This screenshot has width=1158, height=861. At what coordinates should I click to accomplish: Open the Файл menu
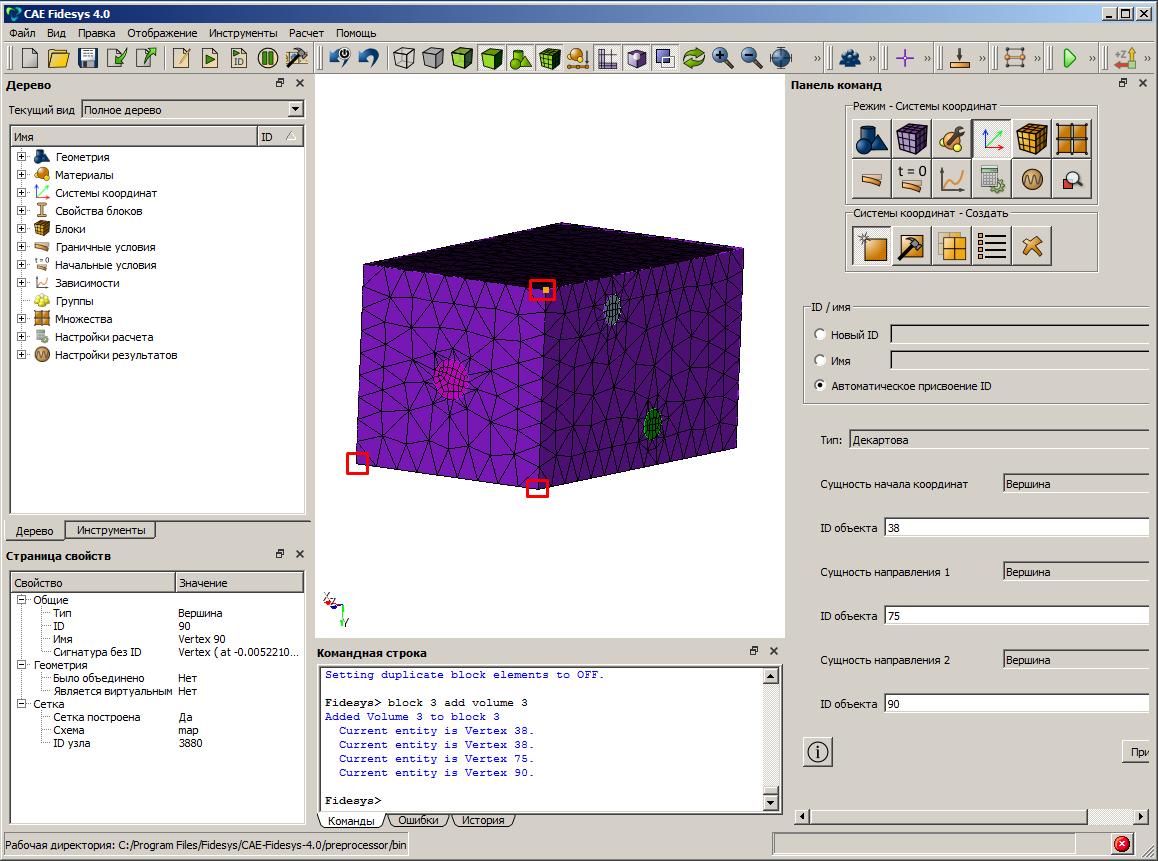tap(22, 33)
